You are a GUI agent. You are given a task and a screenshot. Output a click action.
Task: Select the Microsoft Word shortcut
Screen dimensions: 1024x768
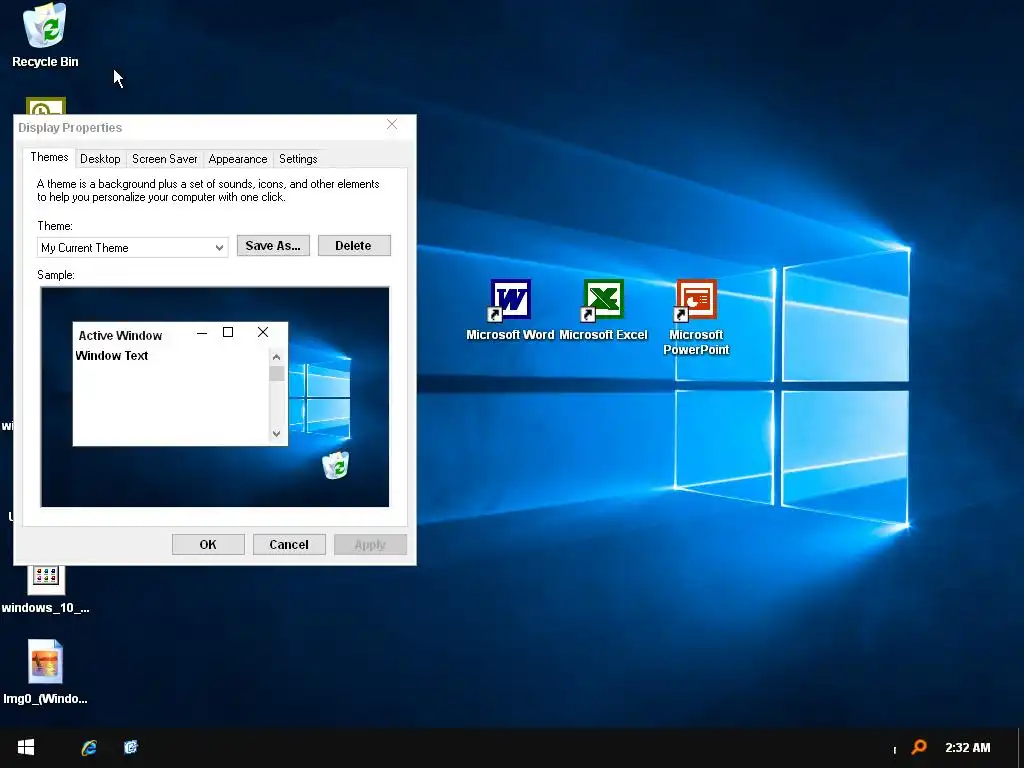click(x=510, y=310)
